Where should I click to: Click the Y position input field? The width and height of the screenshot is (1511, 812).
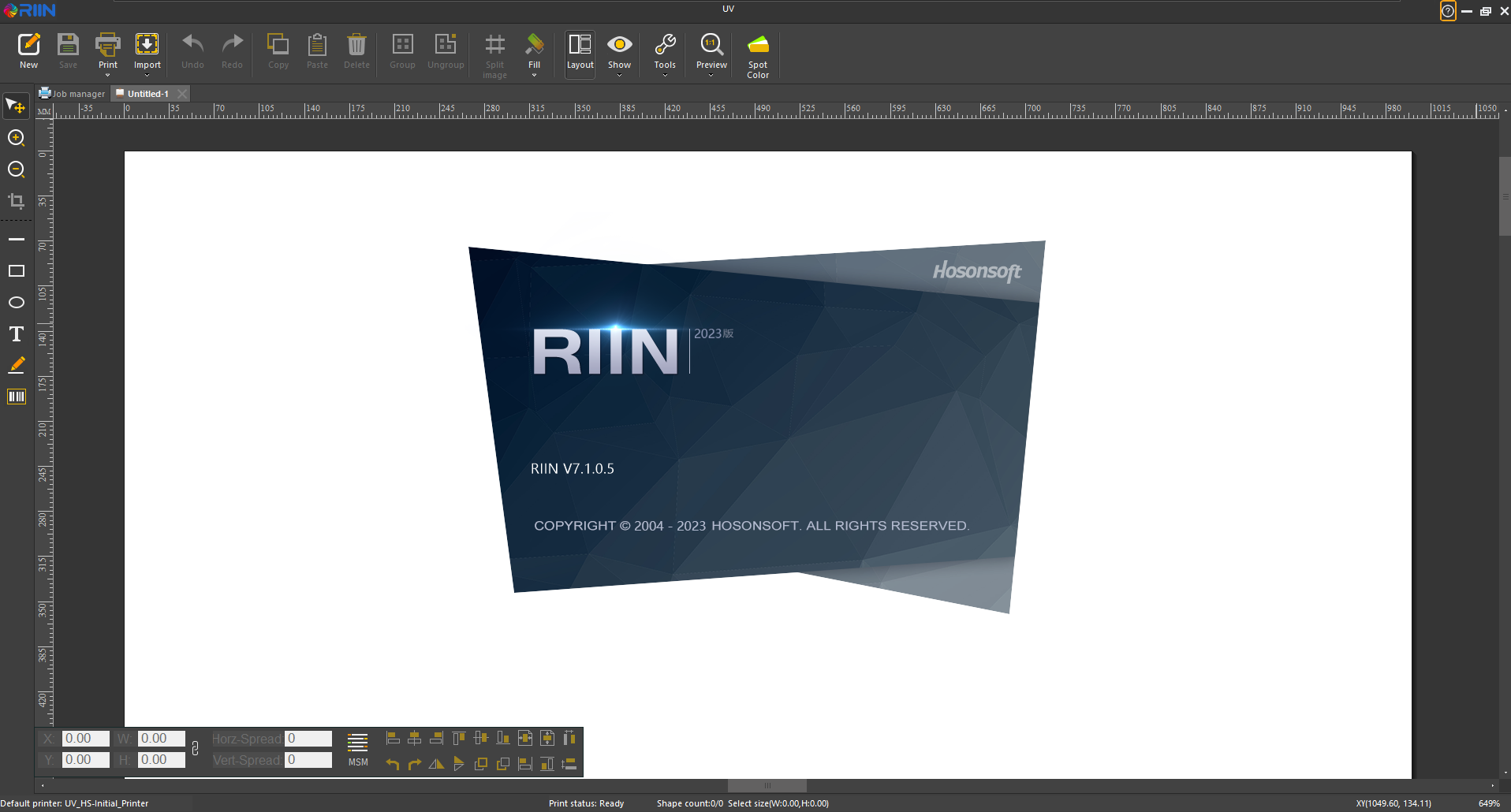(85, 760)
